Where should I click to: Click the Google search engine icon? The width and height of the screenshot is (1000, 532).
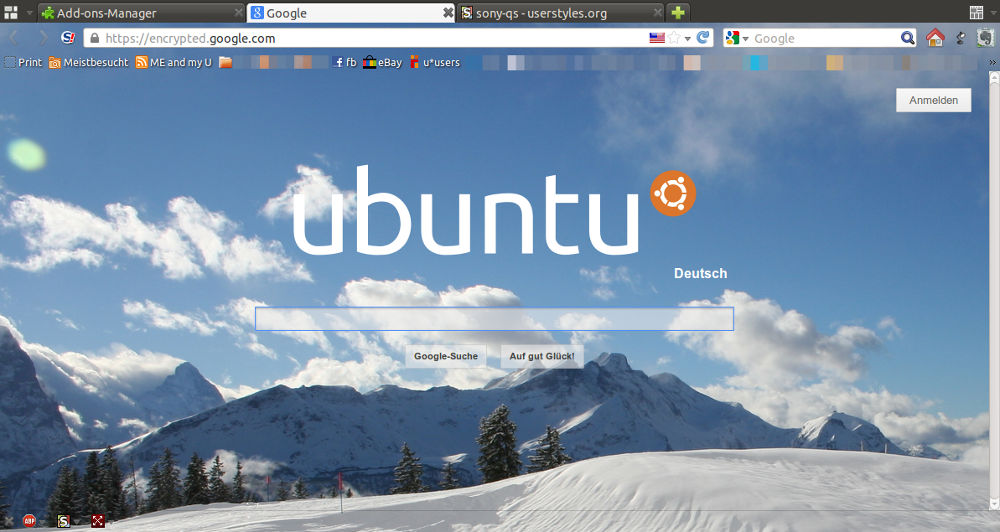click(733, 38)
